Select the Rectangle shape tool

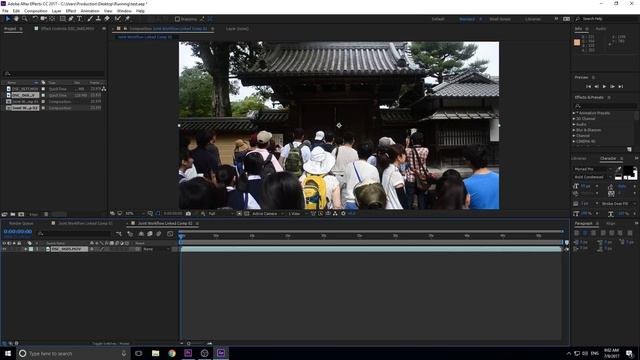click(62, 19)
